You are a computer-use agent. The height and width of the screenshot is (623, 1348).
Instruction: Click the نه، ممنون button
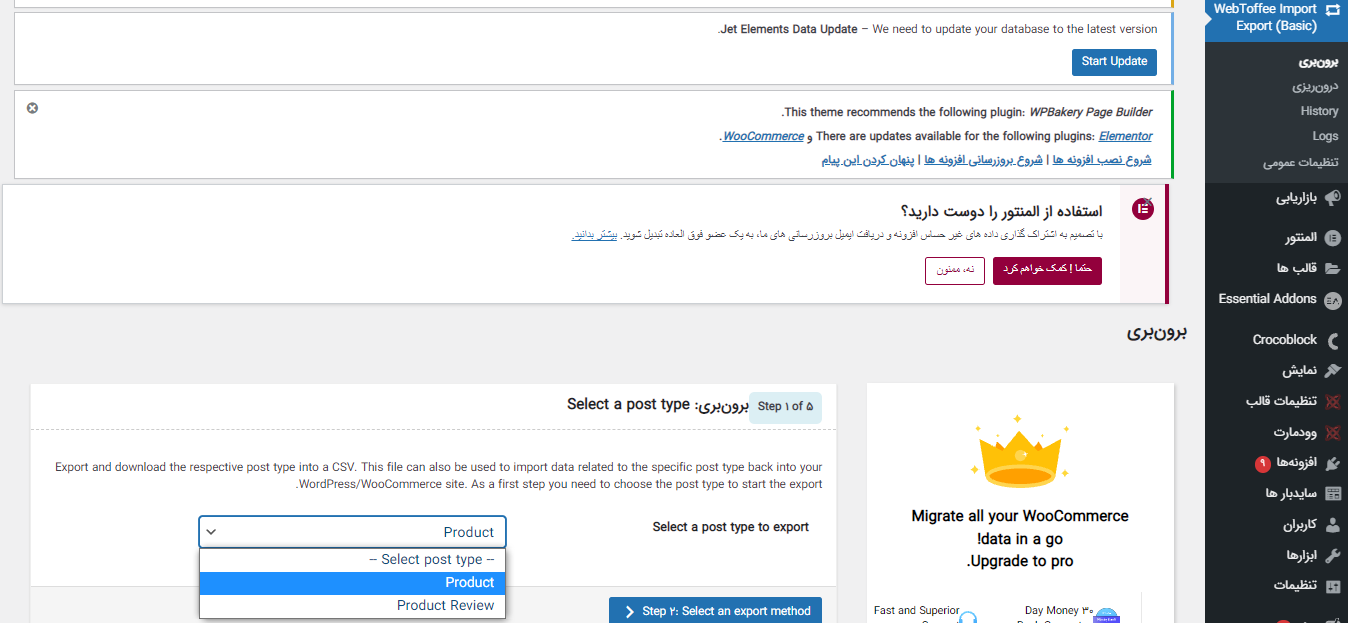pyautogui.click(x=955, y=271)
